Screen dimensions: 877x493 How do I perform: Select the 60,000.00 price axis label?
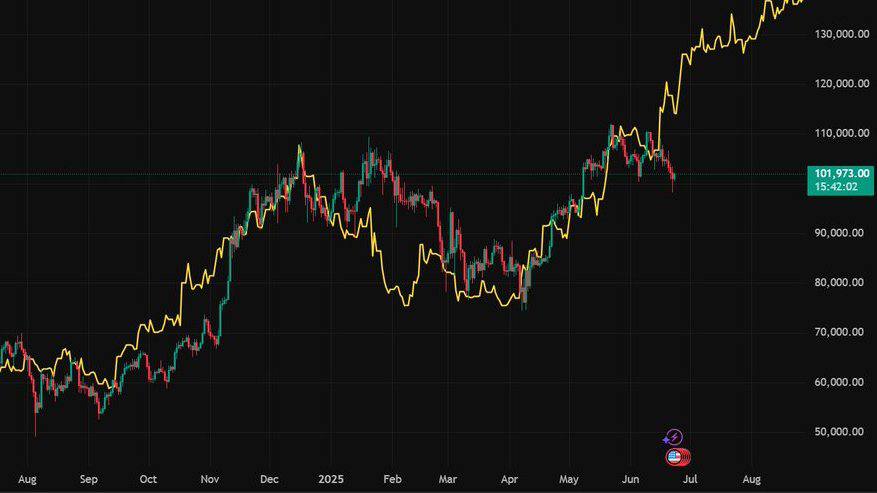click(840, 382)
